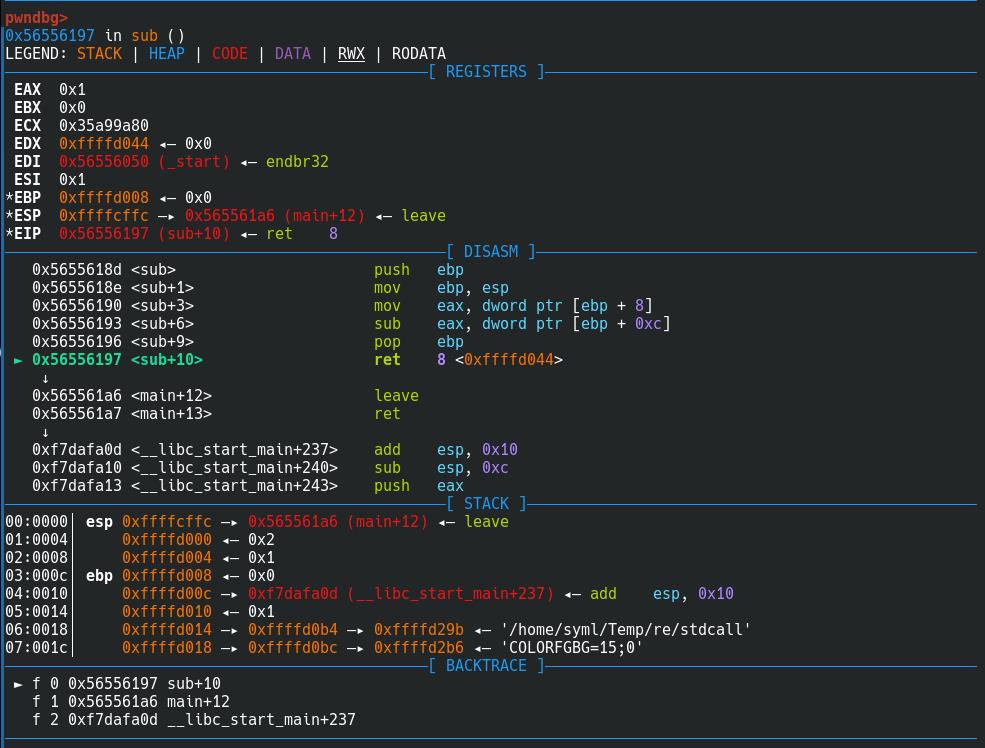Select the REGISTERS section header
985x748 pixels.
486,72
